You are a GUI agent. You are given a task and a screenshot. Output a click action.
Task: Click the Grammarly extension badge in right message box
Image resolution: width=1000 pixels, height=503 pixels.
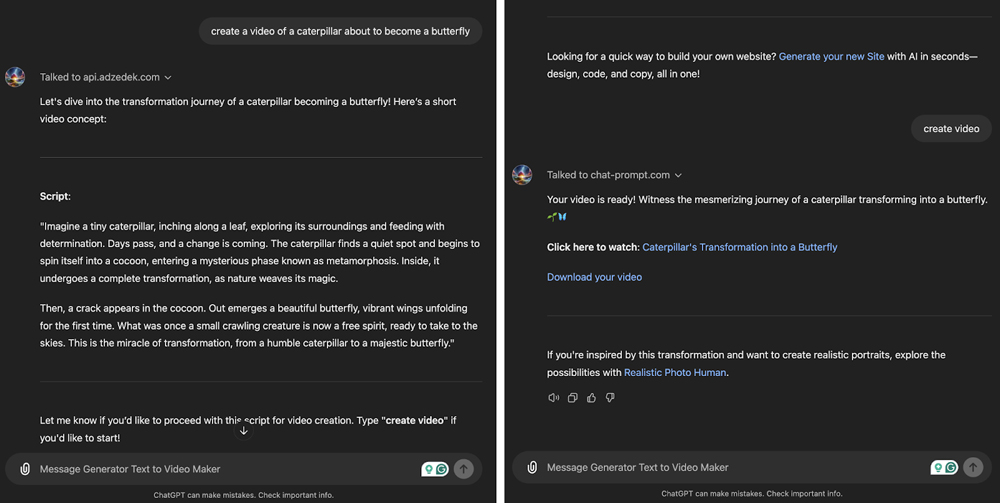[944, 467]
